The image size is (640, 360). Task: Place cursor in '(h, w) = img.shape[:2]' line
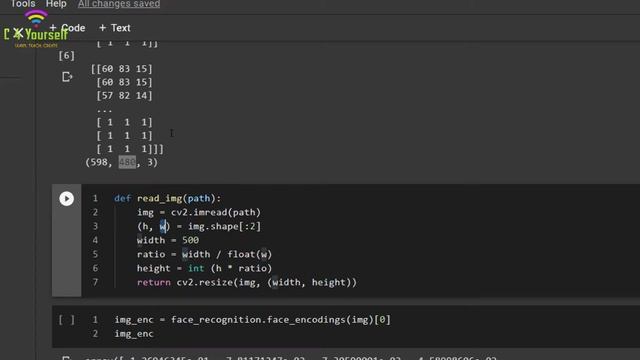click(199, 226)
